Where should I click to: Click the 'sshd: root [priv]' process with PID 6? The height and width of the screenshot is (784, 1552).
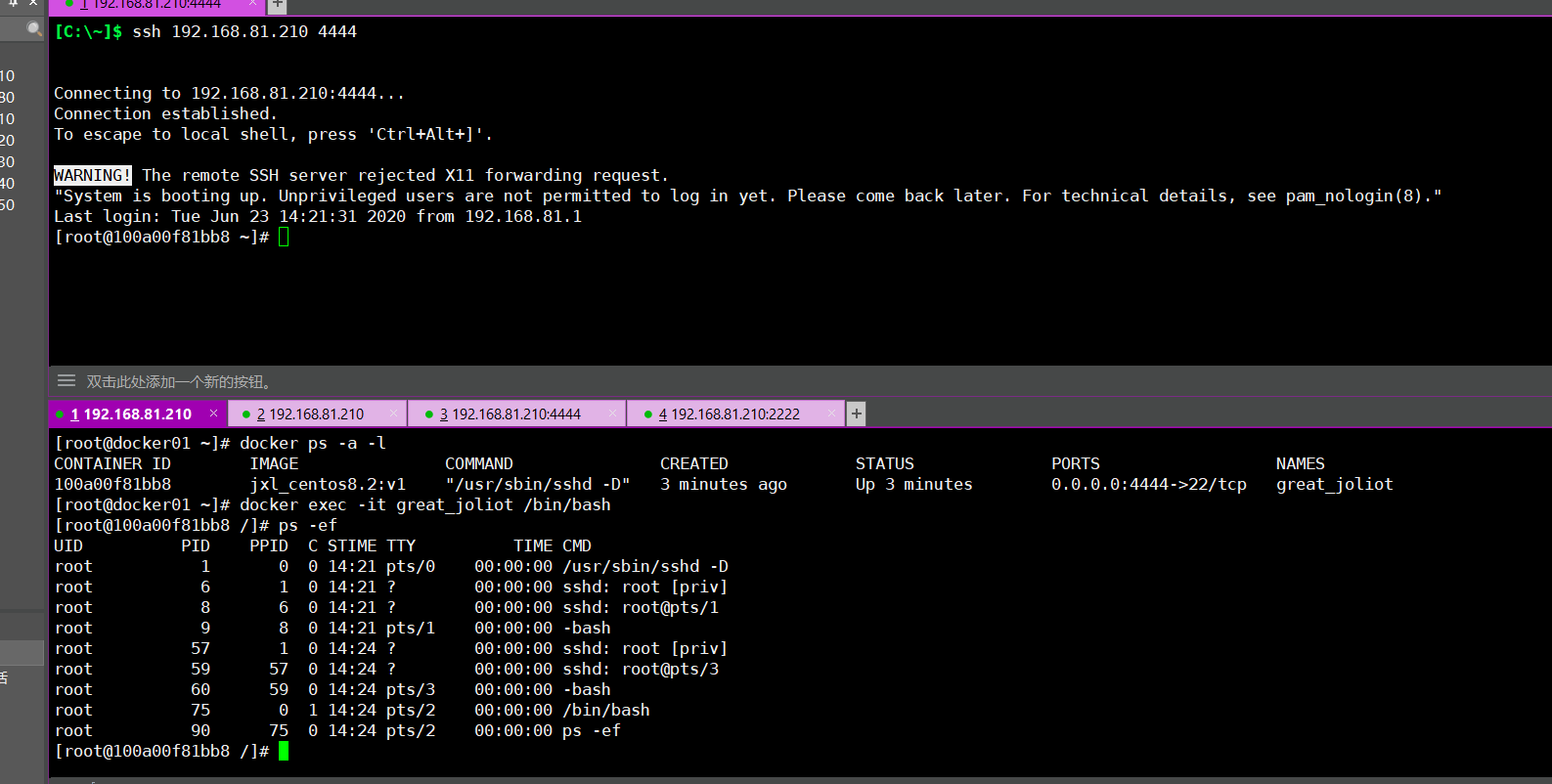pos(645,587)
